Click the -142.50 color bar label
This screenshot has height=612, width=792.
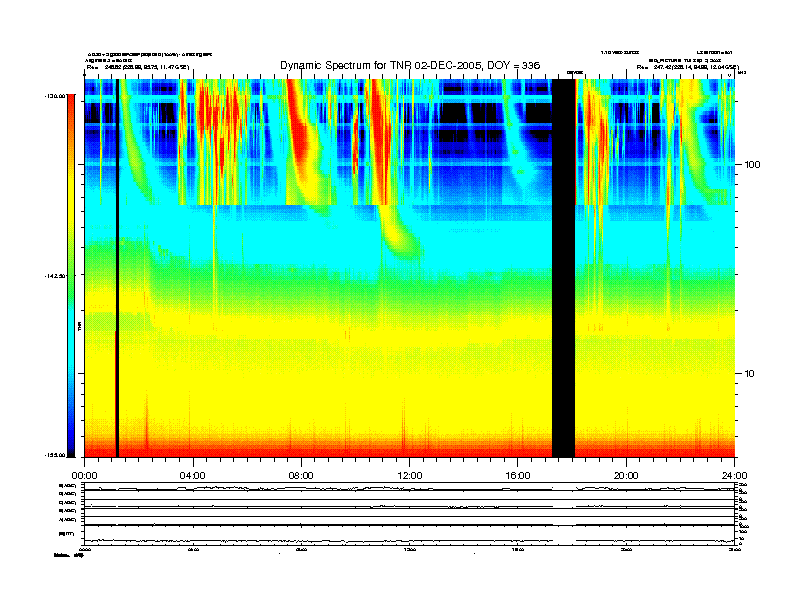click(x=55, y=276)
